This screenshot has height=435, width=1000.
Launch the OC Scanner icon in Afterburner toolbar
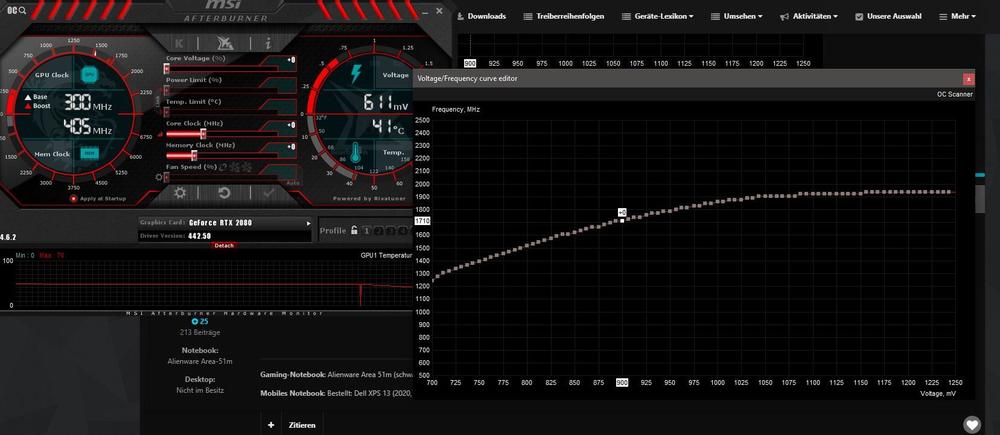pos(224,43)
